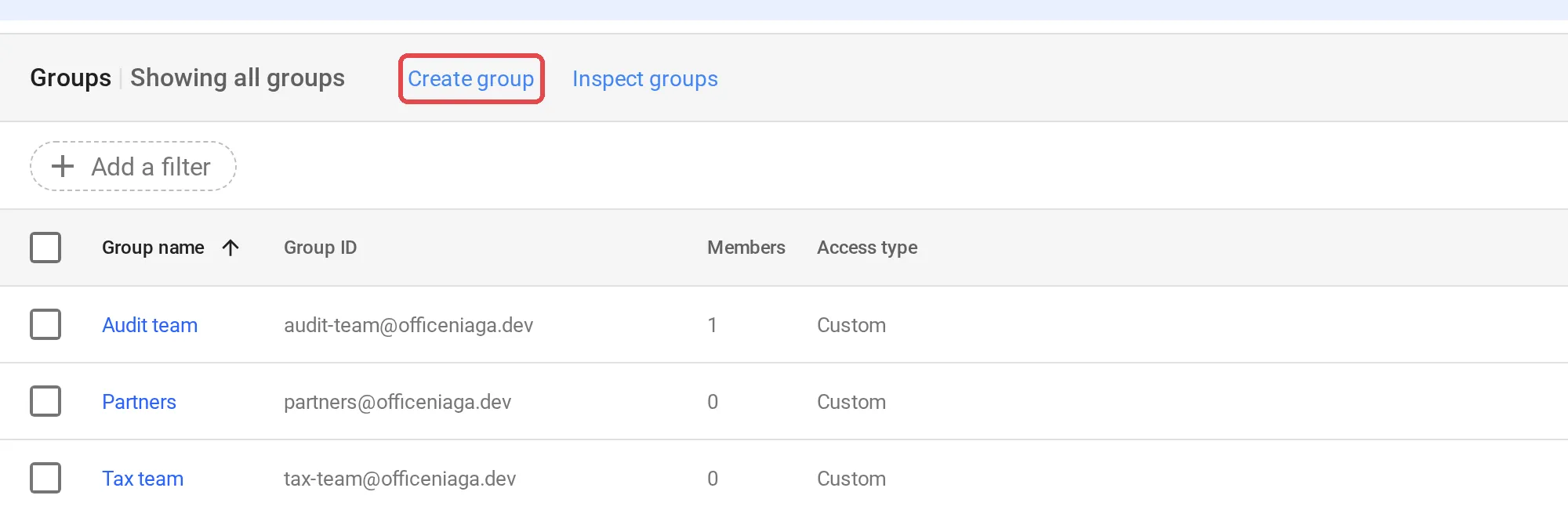Click audit-team@officeniaga.dev group ID
Image resolution: width=1568 pixels, height=517 pixels.
[x=408, y=324]
